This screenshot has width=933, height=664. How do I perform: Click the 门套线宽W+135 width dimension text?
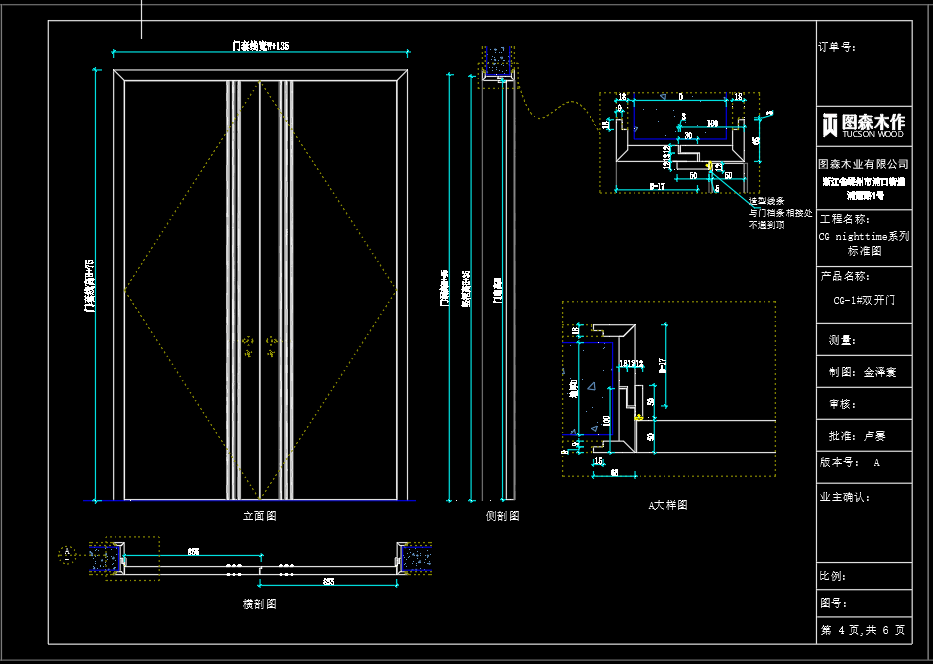tap(260, 45)
